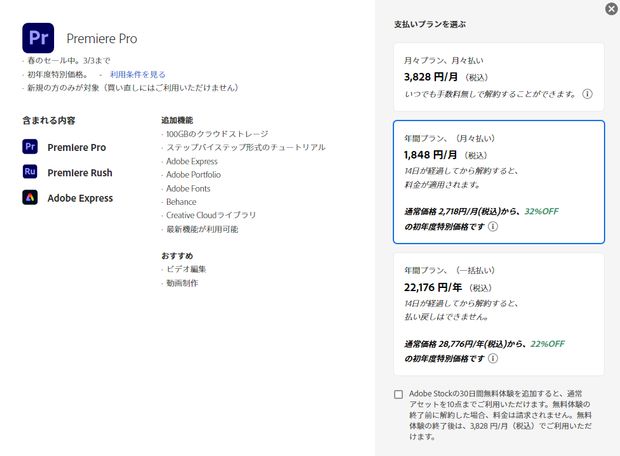Click Premiere Rush in included contents

80,173
